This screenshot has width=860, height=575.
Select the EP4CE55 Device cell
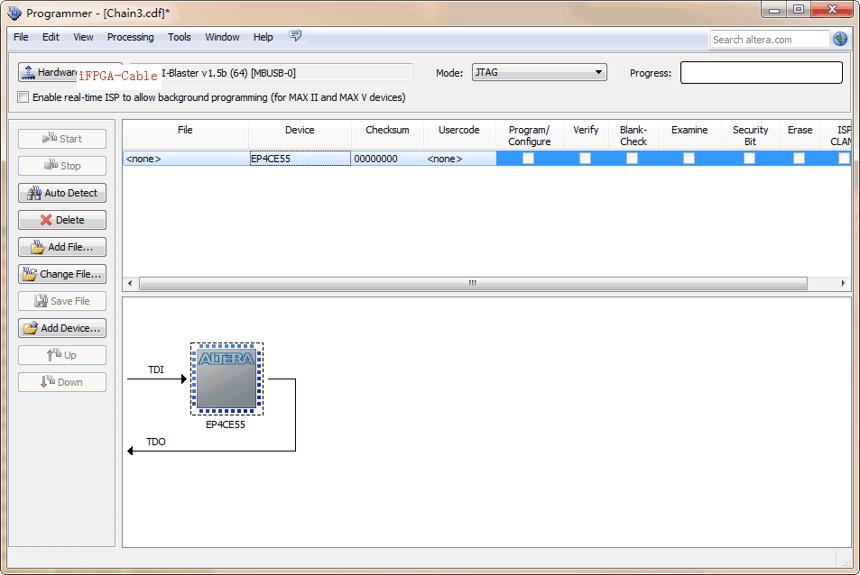[300, 159]
